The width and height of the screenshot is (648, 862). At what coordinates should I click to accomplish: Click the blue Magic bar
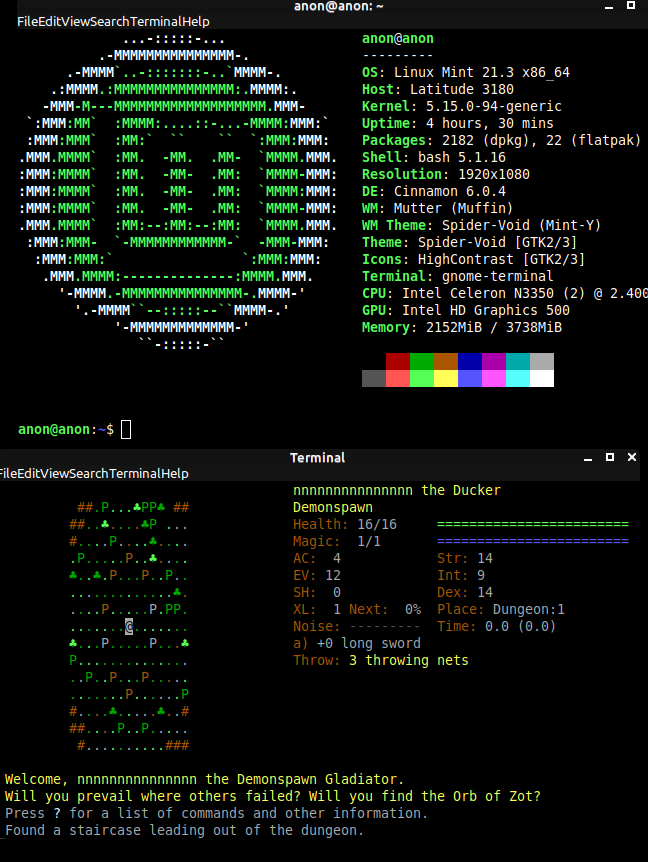tap(532, 541)
